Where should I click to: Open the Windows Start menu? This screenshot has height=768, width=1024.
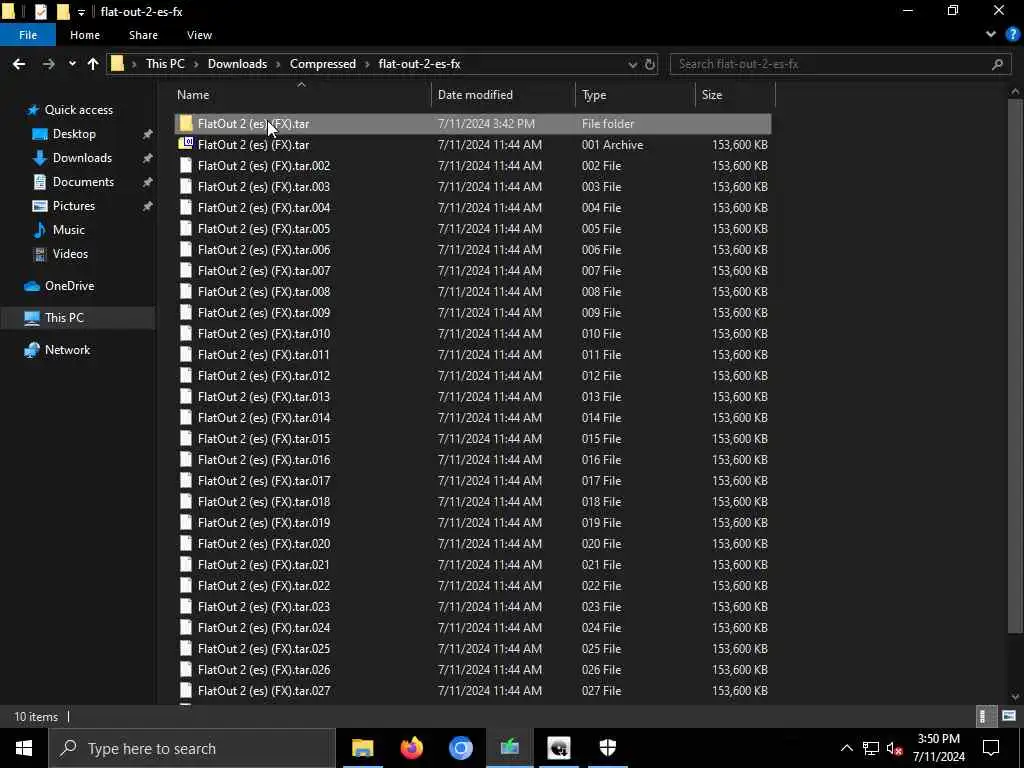tap(24, 748)
